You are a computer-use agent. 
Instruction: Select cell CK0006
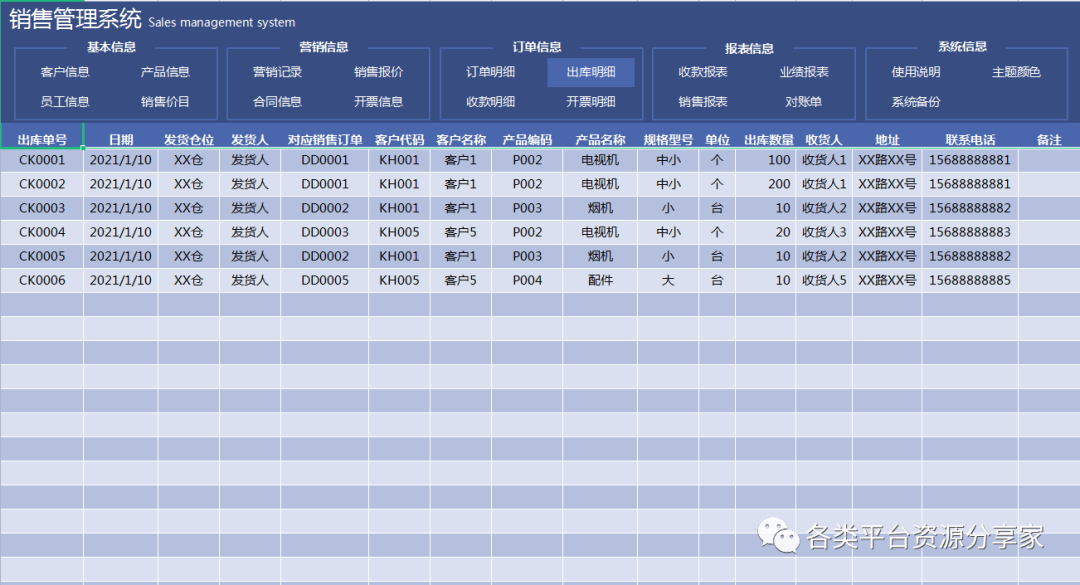pos(42,280)
